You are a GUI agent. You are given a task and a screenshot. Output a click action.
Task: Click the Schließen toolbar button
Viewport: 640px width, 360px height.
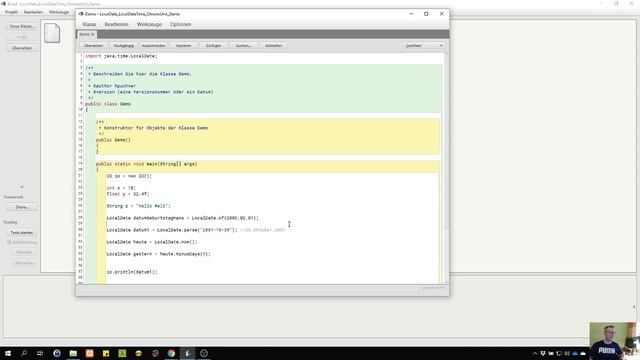(x=273, y=46)
